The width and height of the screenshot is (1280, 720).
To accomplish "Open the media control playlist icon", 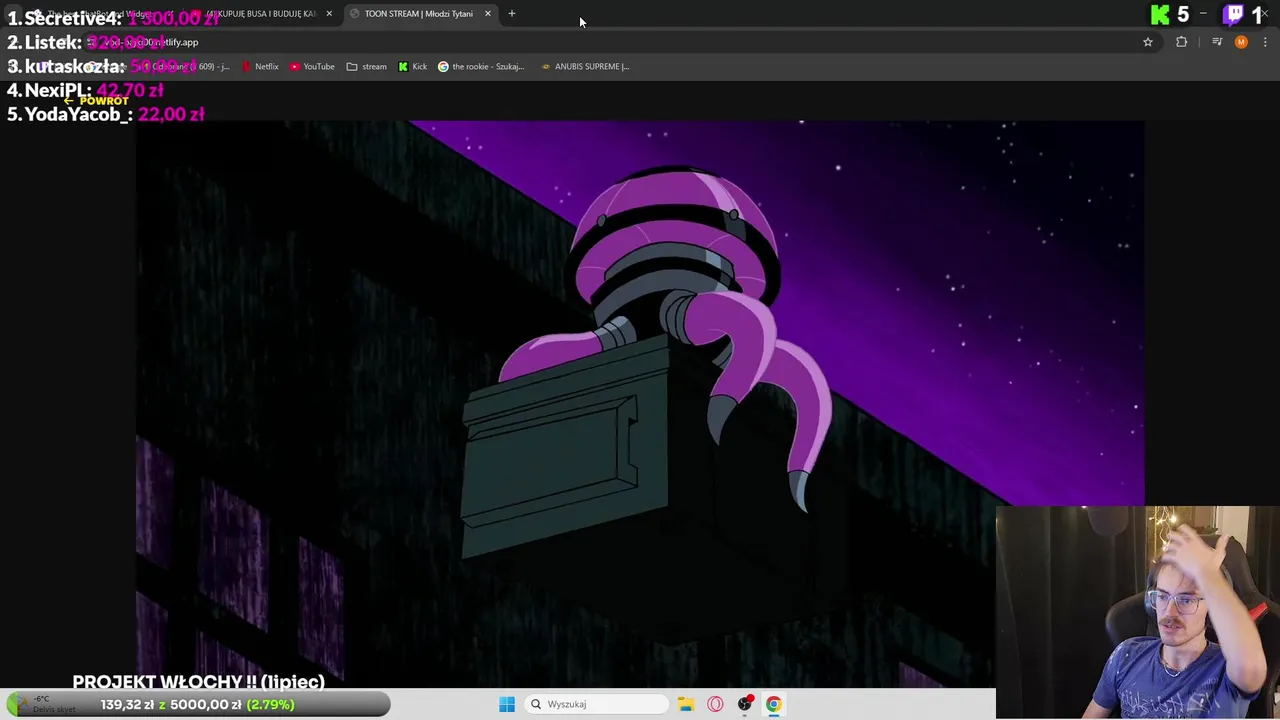I will click(x=1216, y=42).
